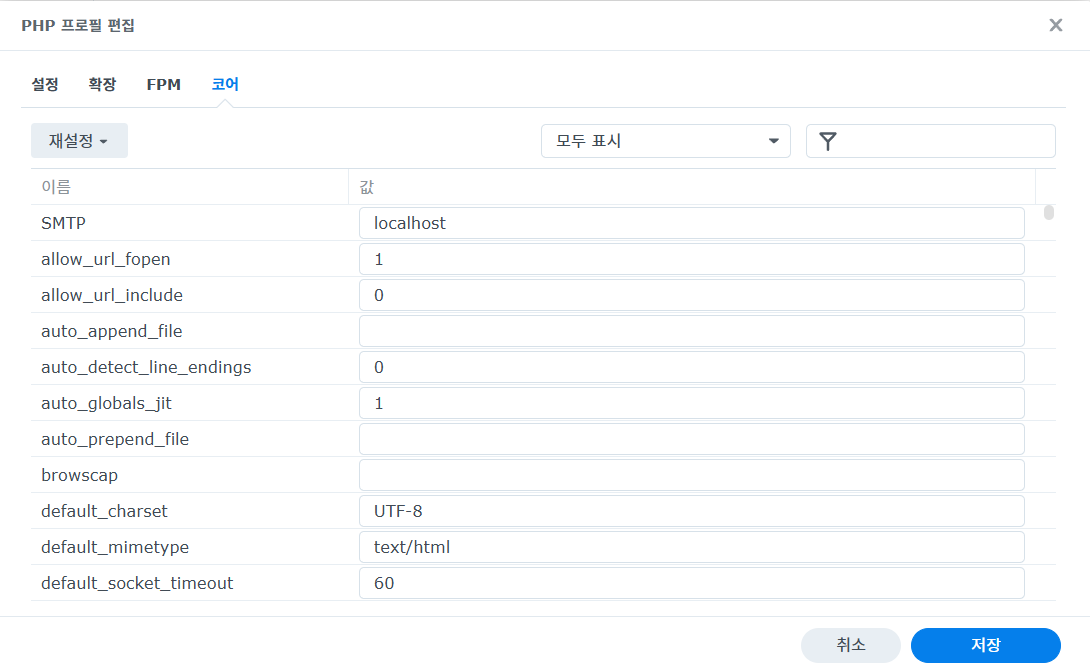Viewport: 1090px width, 672px height.
Task: Click the 취소 cancel button
Action: [850, 645]
